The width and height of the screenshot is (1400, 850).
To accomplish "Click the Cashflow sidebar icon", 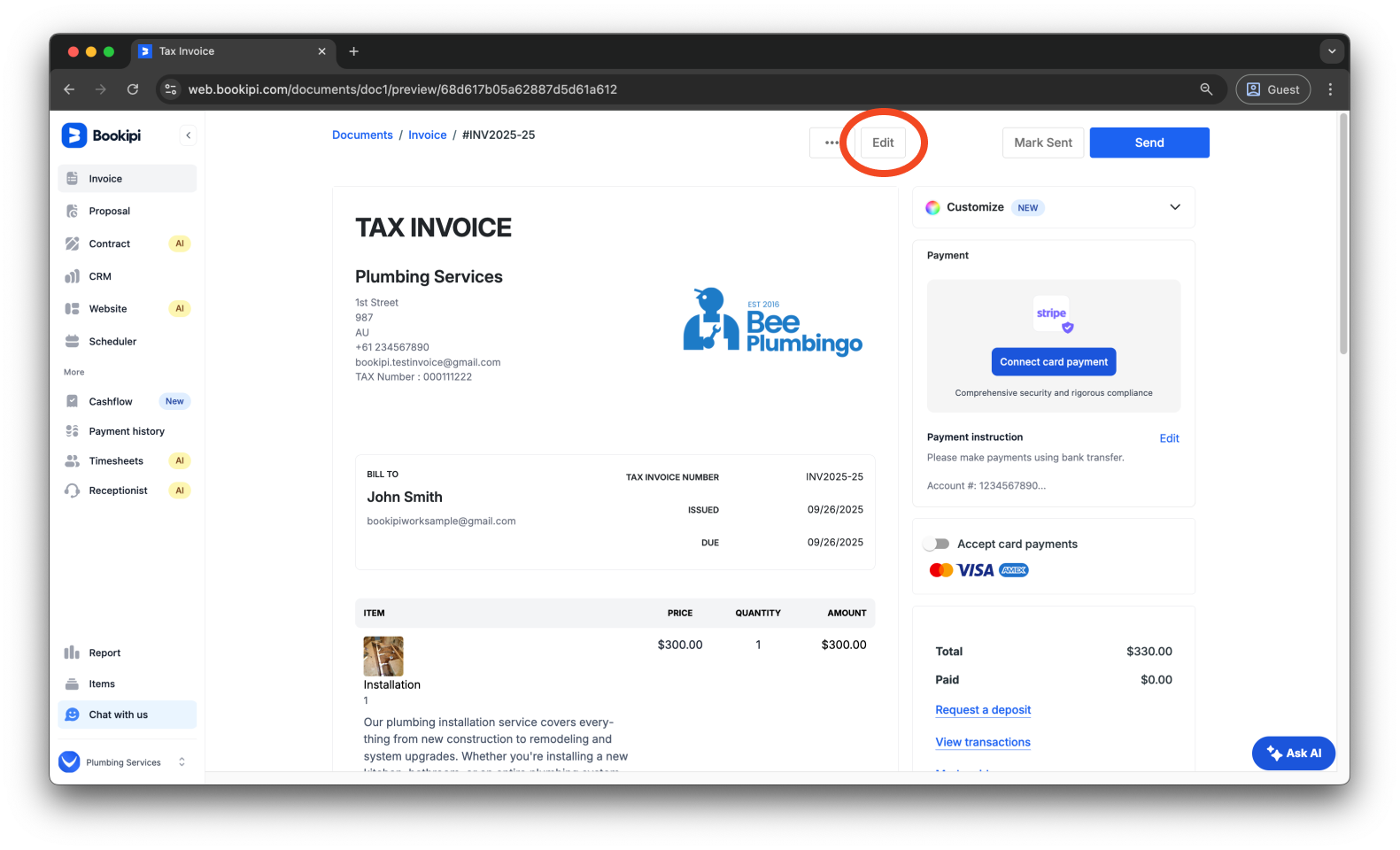I will 73,401.
